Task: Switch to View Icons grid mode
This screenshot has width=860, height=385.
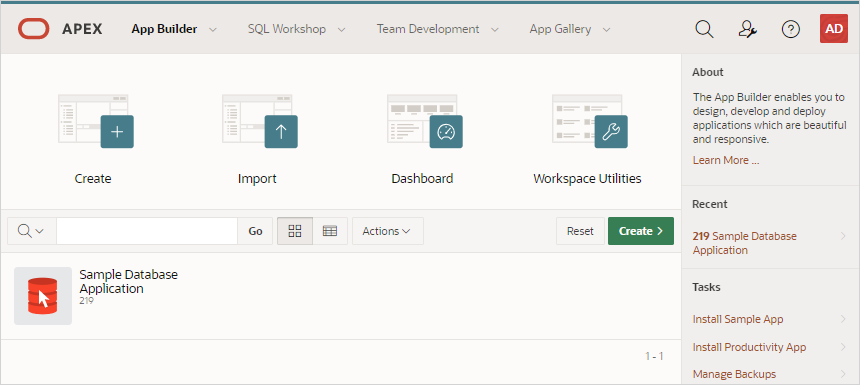Action: pos(295,231)
